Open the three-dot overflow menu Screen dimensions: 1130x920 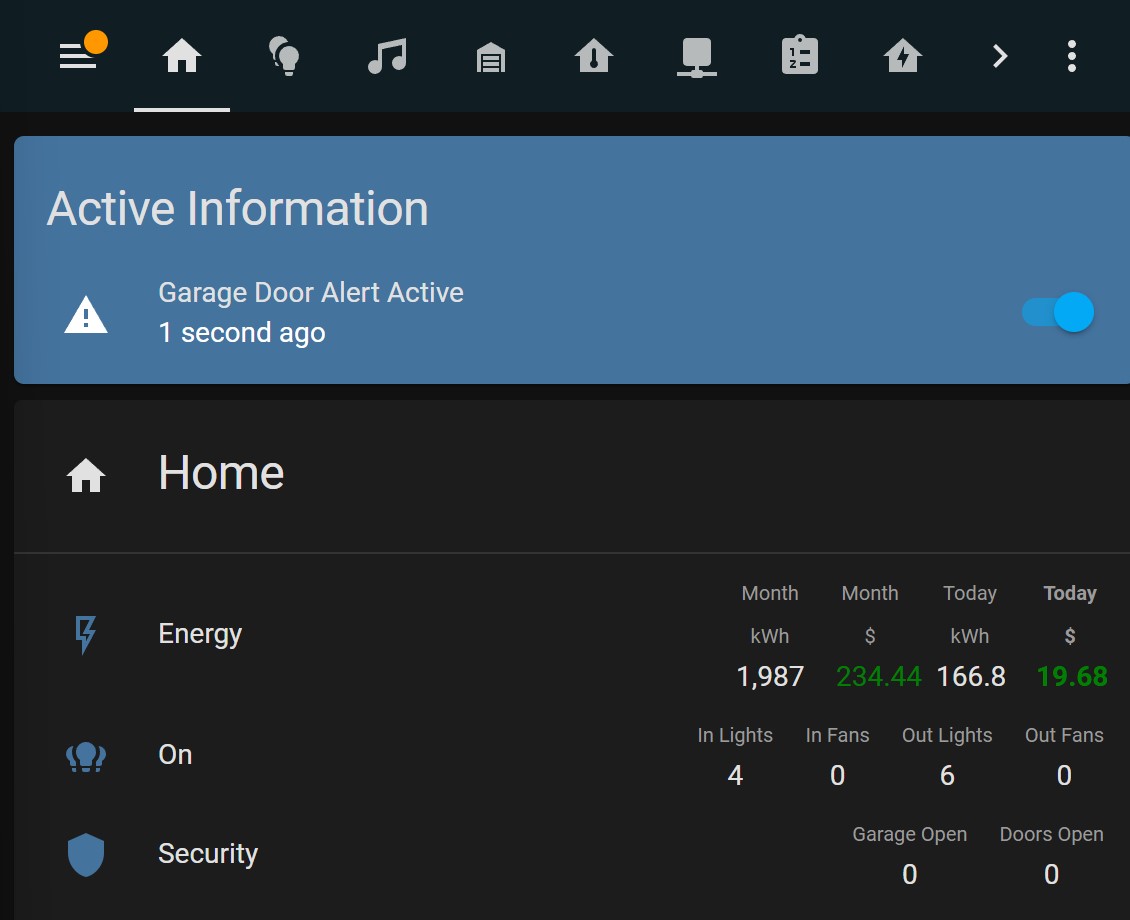tap(1071, 57)
